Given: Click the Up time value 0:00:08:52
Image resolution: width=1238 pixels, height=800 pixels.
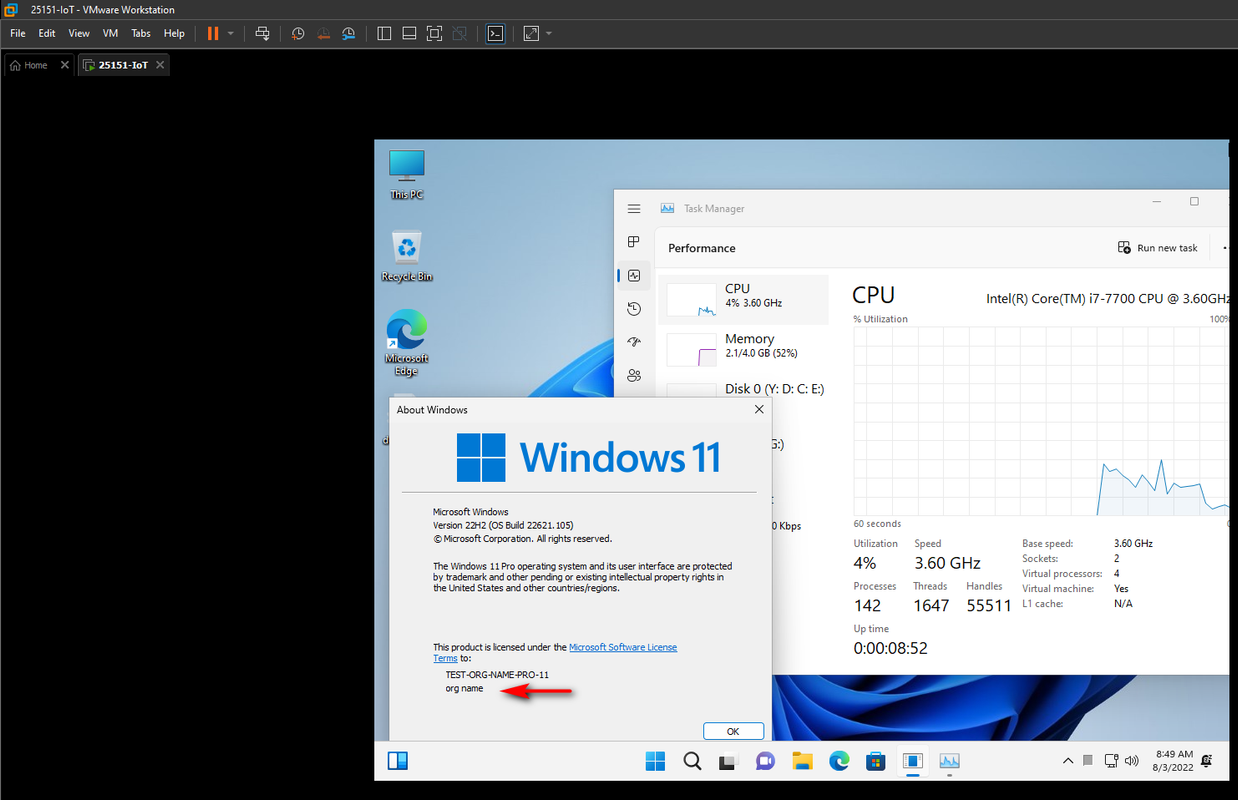Looking at the screenshot, I should coord(890,648).
